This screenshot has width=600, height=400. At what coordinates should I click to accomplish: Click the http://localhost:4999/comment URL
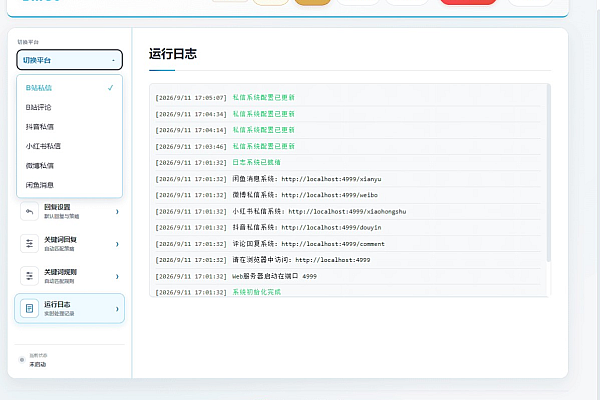pos(333,244)
